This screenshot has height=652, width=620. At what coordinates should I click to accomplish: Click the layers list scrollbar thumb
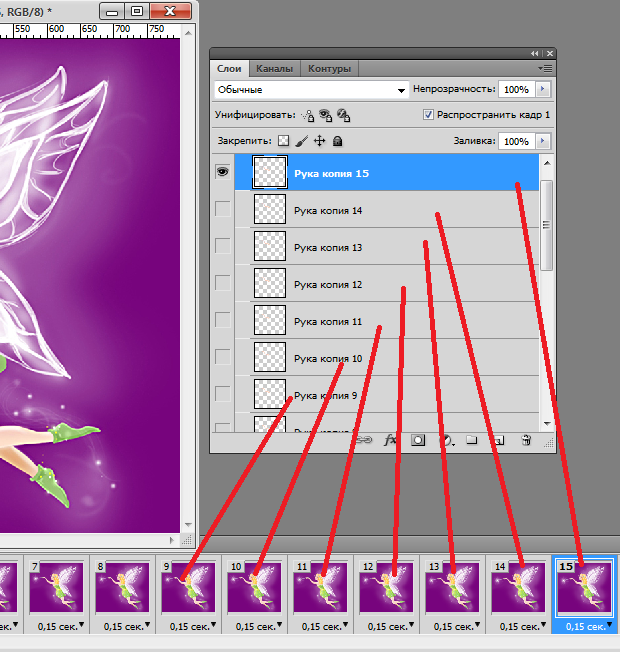[x=547, y=225]
